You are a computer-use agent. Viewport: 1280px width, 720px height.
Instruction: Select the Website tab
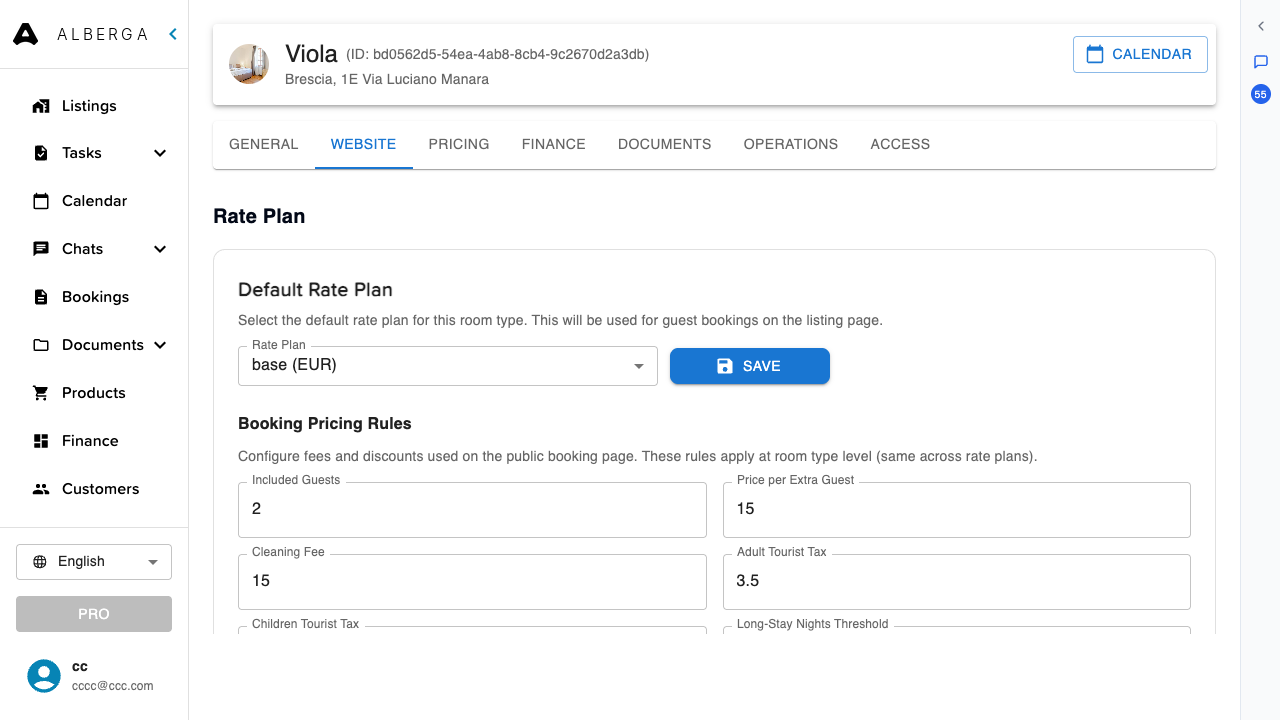click(x=364, y=144)
